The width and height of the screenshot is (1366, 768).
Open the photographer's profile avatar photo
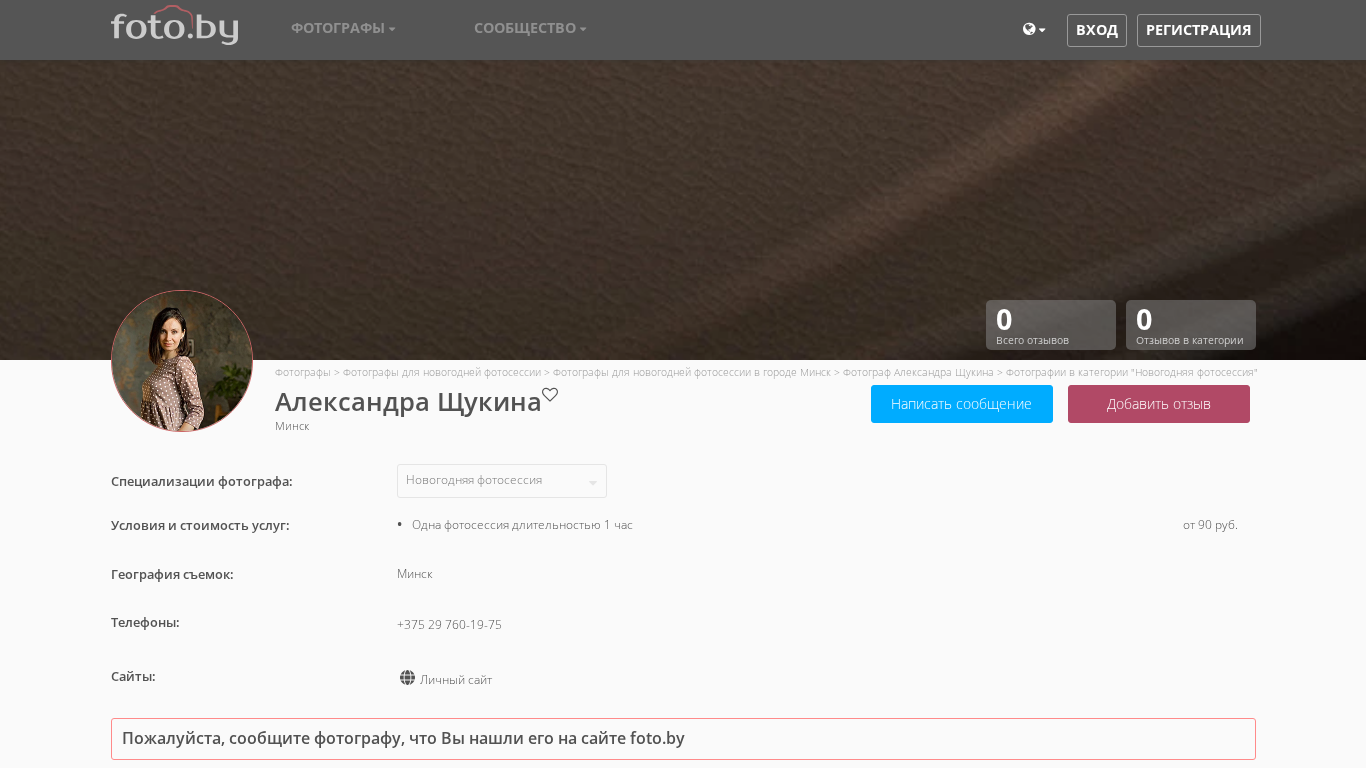pyautogui.click(x=182, y=361)
